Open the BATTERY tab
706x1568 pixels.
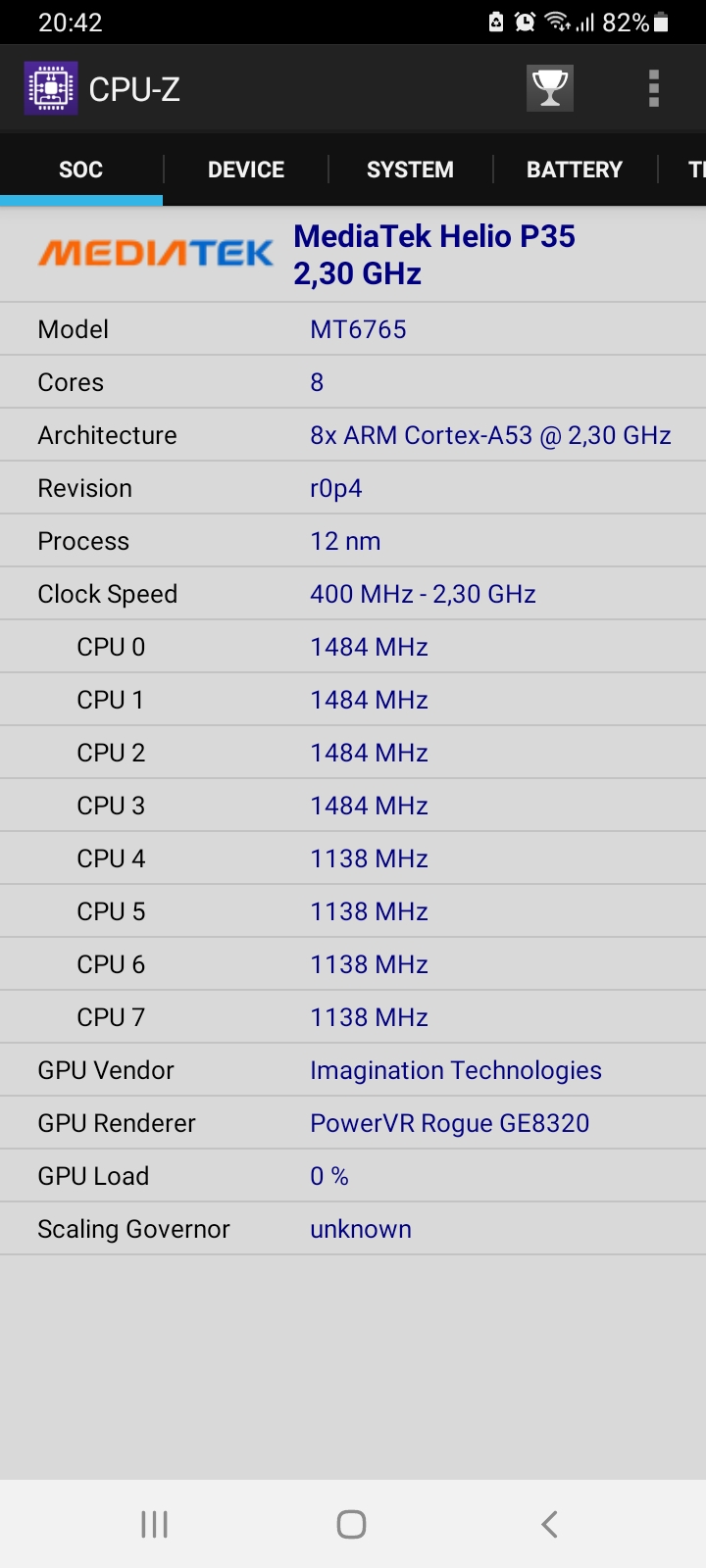tap(575, 170)
